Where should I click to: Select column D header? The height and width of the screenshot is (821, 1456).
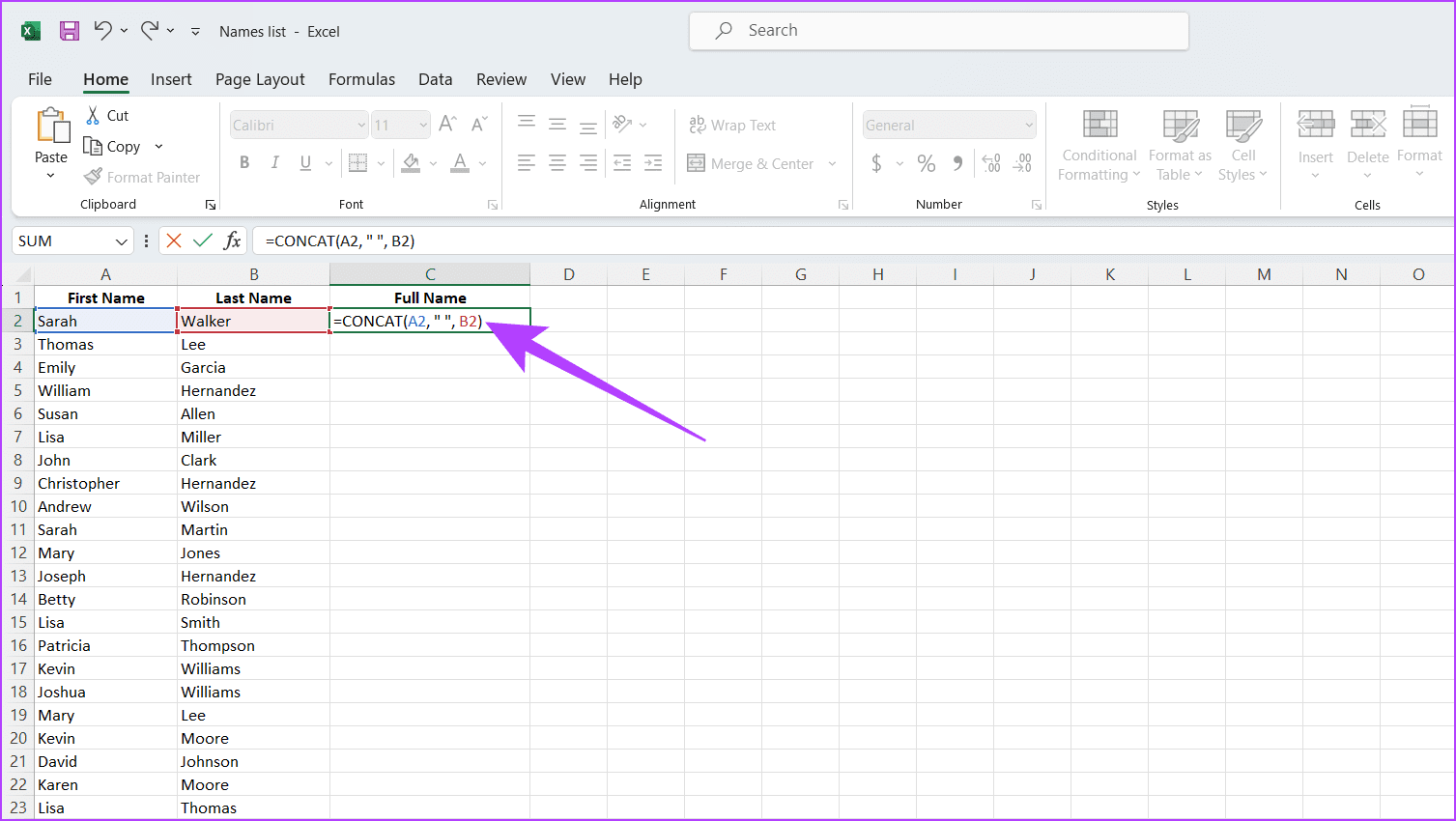[x=569, y=274]
